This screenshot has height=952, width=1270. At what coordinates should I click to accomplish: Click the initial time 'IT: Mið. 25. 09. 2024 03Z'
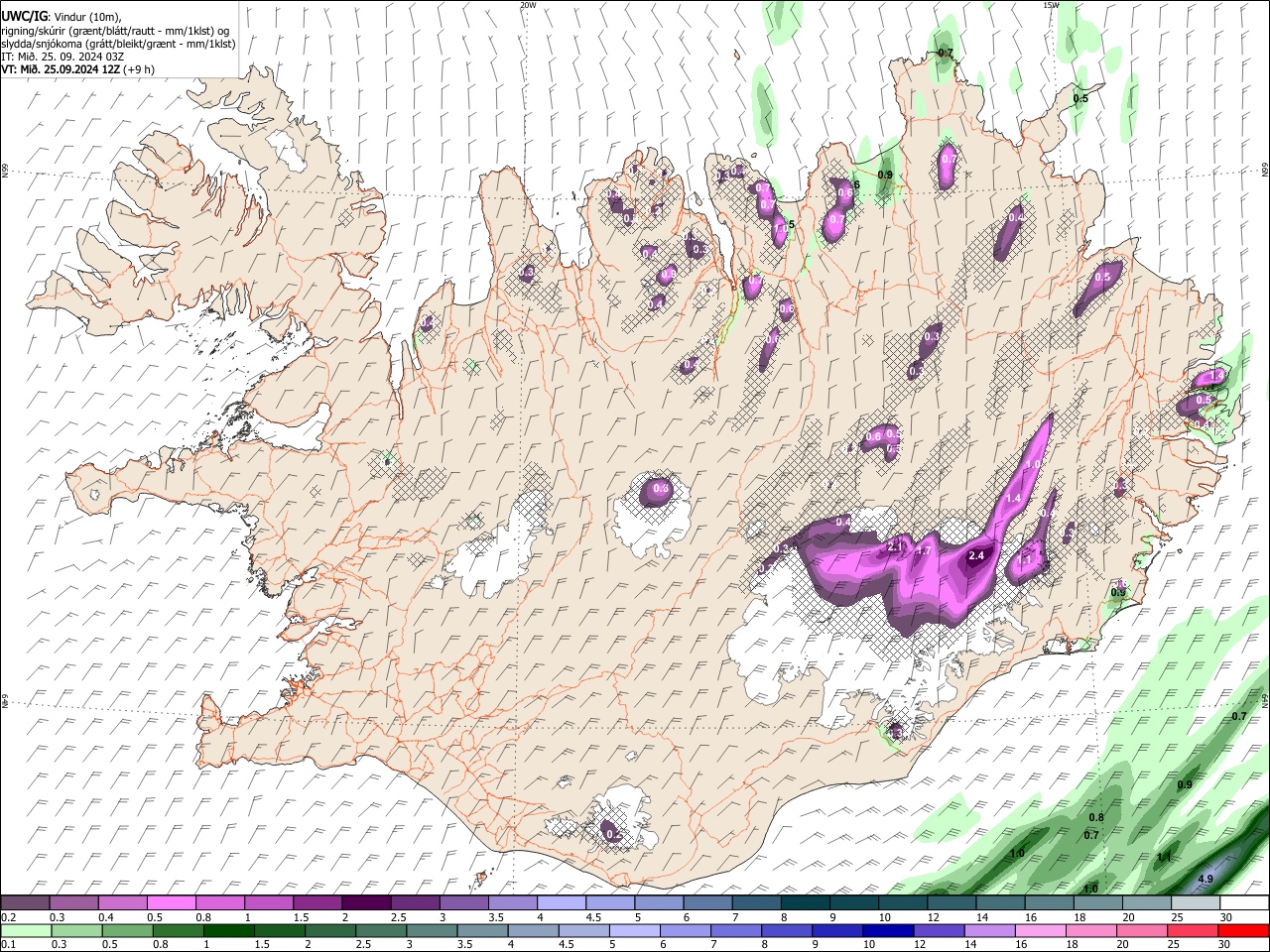(x=63, y=57)
